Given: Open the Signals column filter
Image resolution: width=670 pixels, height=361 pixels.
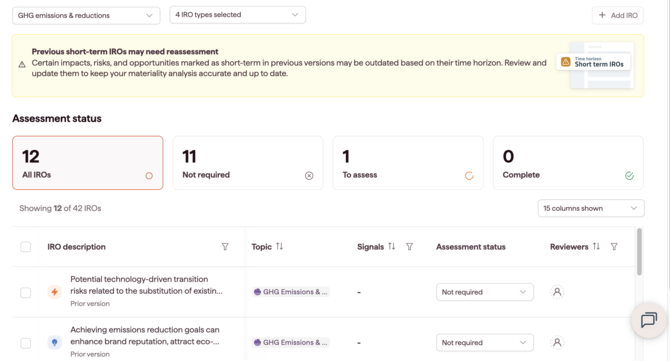Looking at the screenshot, I should (409, 247).
